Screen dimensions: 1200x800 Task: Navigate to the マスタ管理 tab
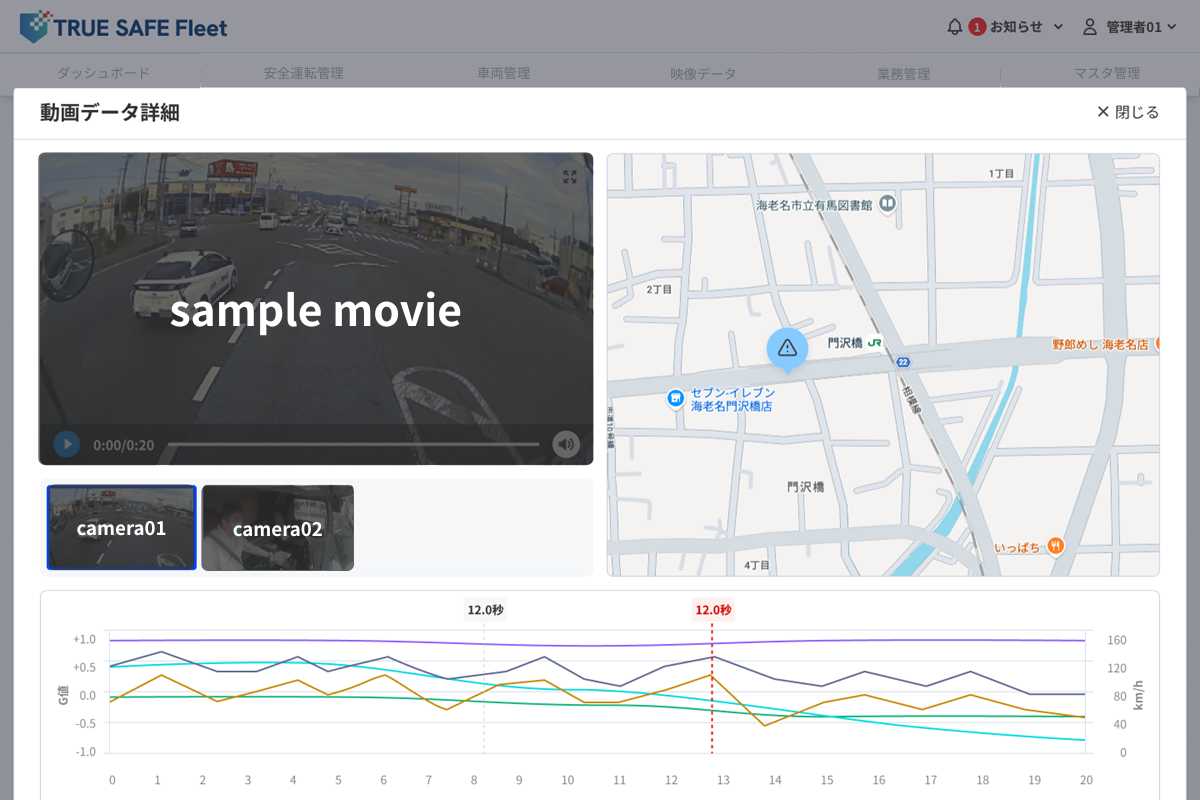pyautogui.click(x=1106, y=73)
